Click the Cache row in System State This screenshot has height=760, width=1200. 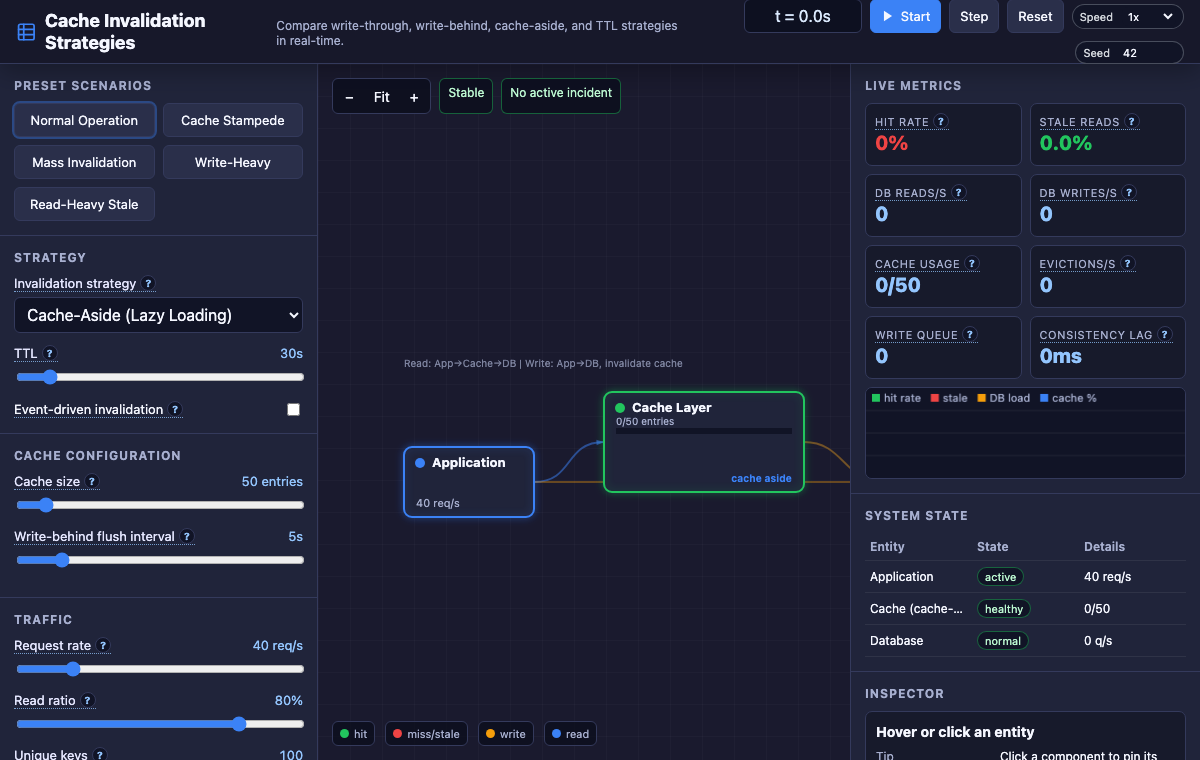pos(1025,609)
